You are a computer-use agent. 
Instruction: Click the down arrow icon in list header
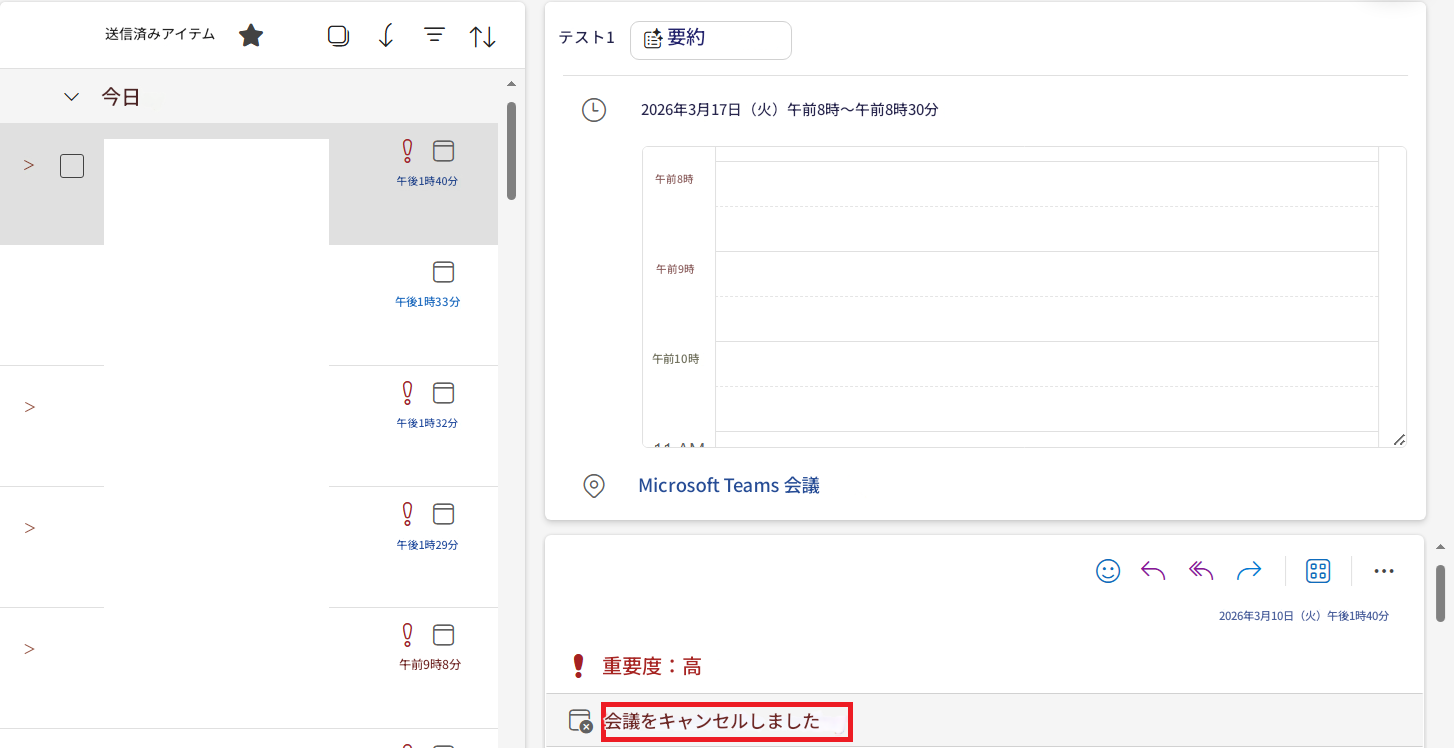point(386,36)
